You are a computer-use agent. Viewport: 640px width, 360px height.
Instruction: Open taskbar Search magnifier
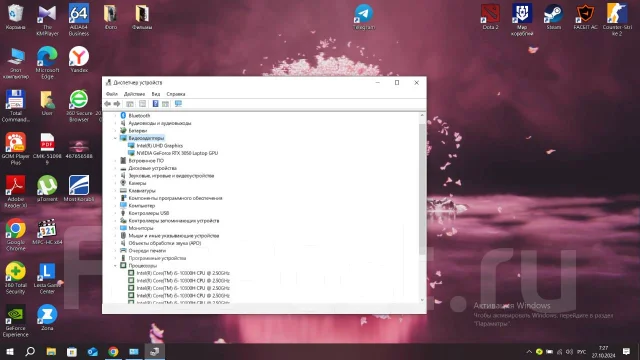tap(30, 351)
